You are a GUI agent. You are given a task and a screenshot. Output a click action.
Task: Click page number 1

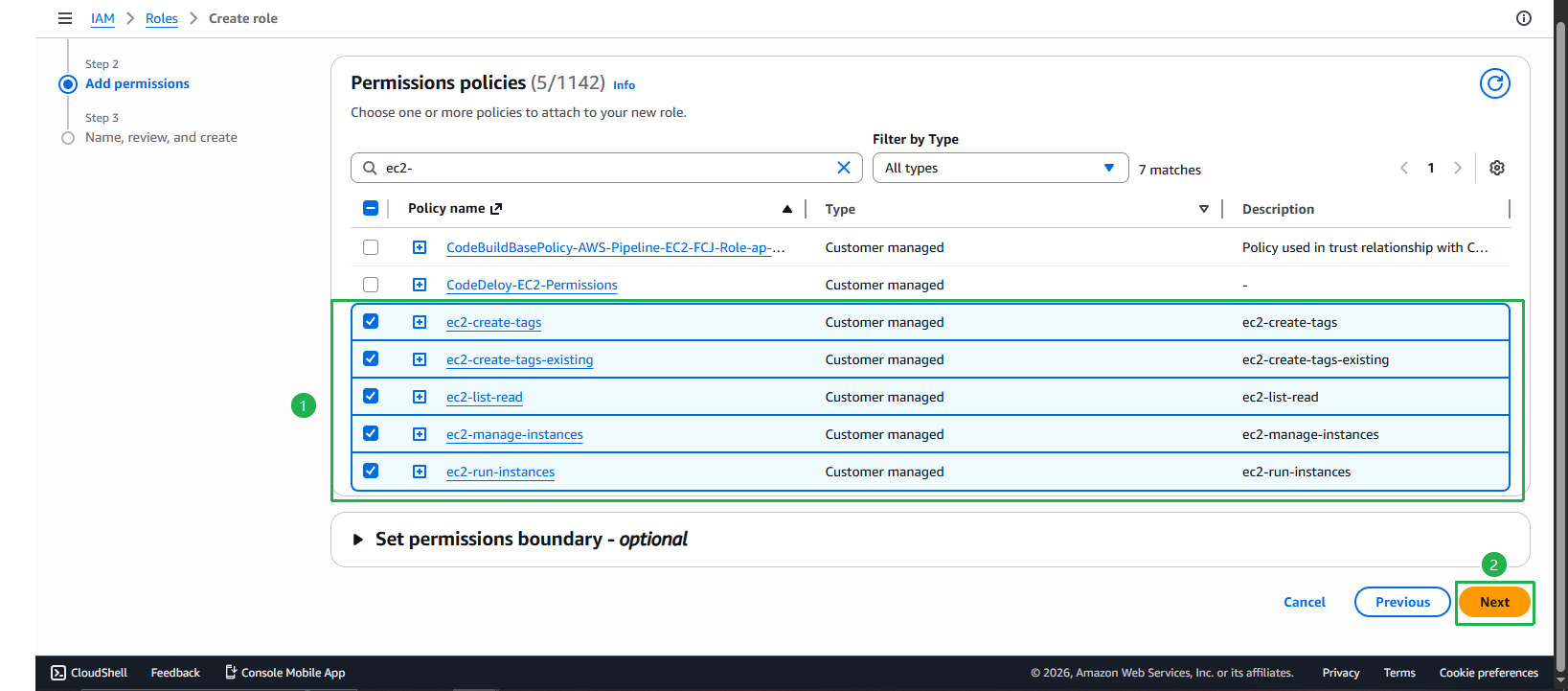(1431, 168)
